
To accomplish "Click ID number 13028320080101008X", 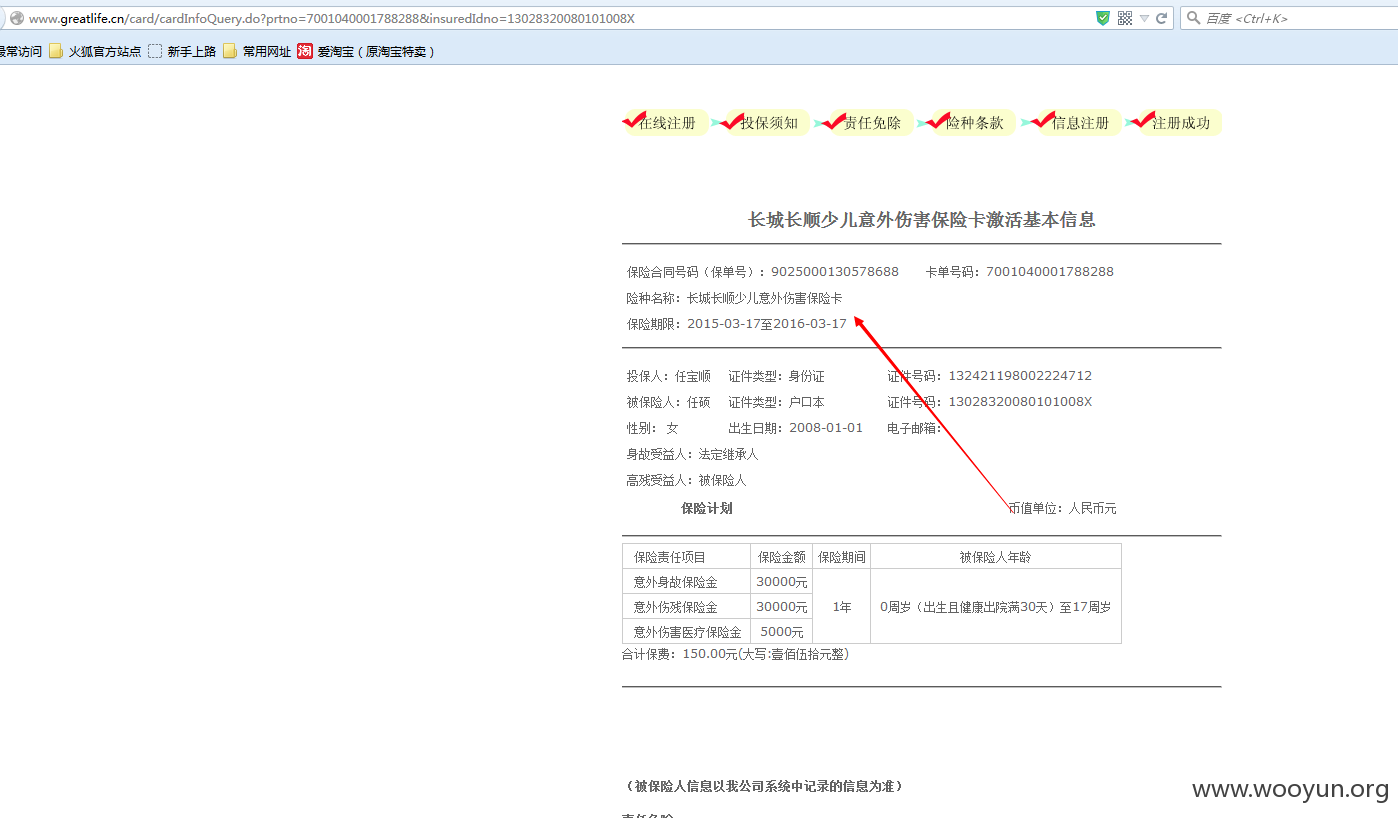I will click(x=1020, y=402).
